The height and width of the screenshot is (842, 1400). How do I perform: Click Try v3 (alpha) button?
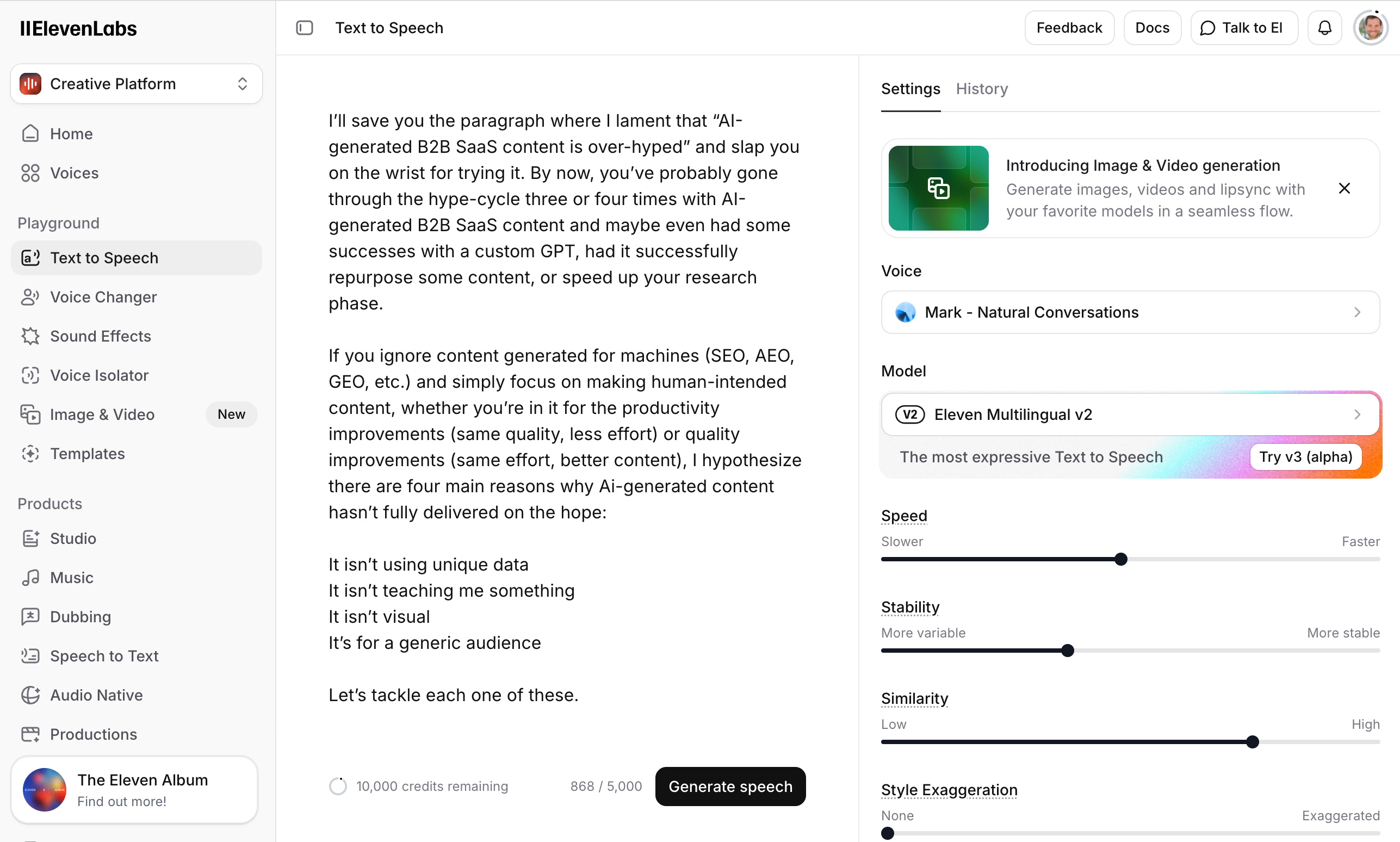1305,457
